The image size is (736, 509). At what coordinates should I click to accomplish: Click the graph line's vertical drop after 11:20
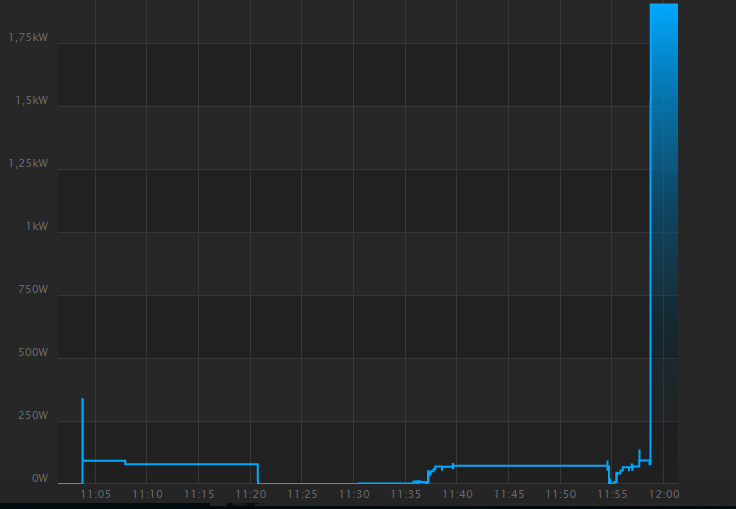point(258,474)
